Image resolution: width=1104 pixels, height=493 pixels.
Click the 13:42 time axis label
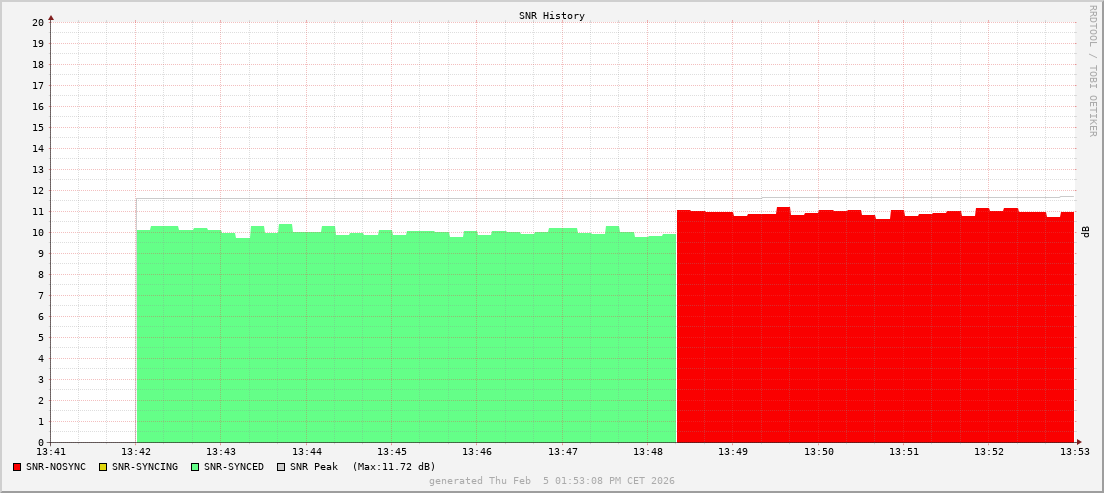pos(136,452)
